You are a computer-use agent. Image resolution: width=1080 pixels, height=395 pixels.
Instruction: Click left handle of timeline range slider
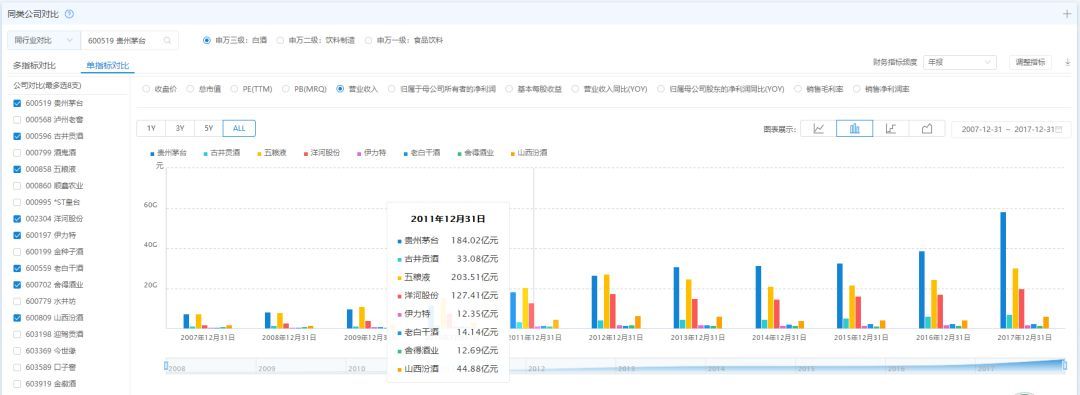[166, 365]
